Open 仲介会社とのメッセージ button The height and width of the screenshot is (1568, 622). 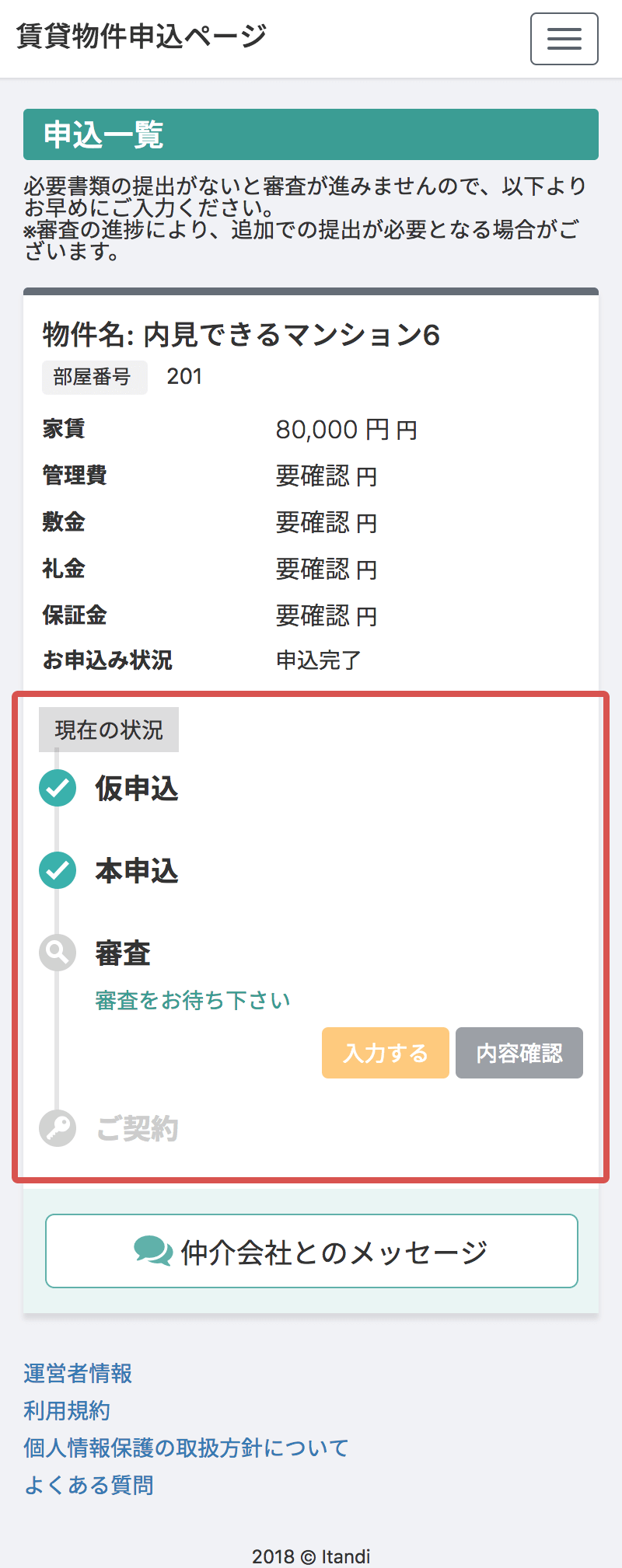click(311, 1251)
